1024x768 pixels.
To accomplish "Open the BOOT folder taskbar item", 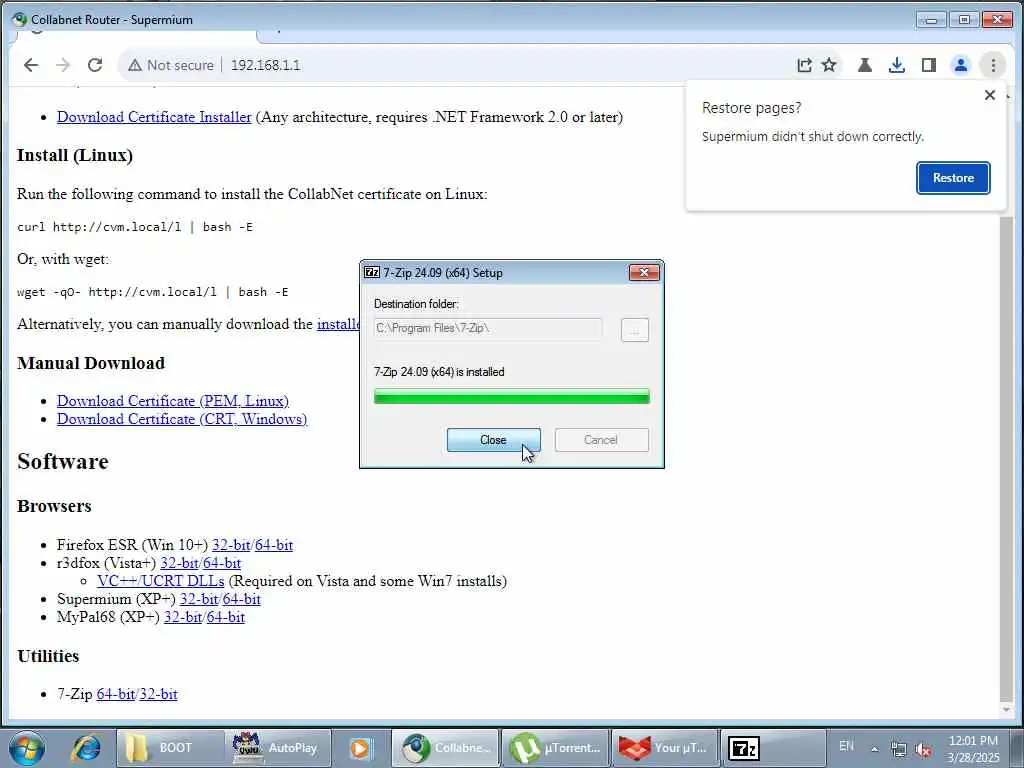I will click(x=168, y=748).
